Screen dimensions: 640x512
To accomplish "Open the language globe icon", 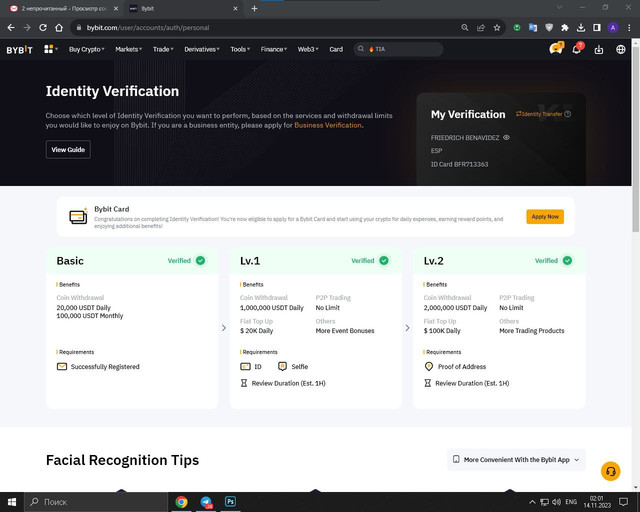I will click(620, 49).
